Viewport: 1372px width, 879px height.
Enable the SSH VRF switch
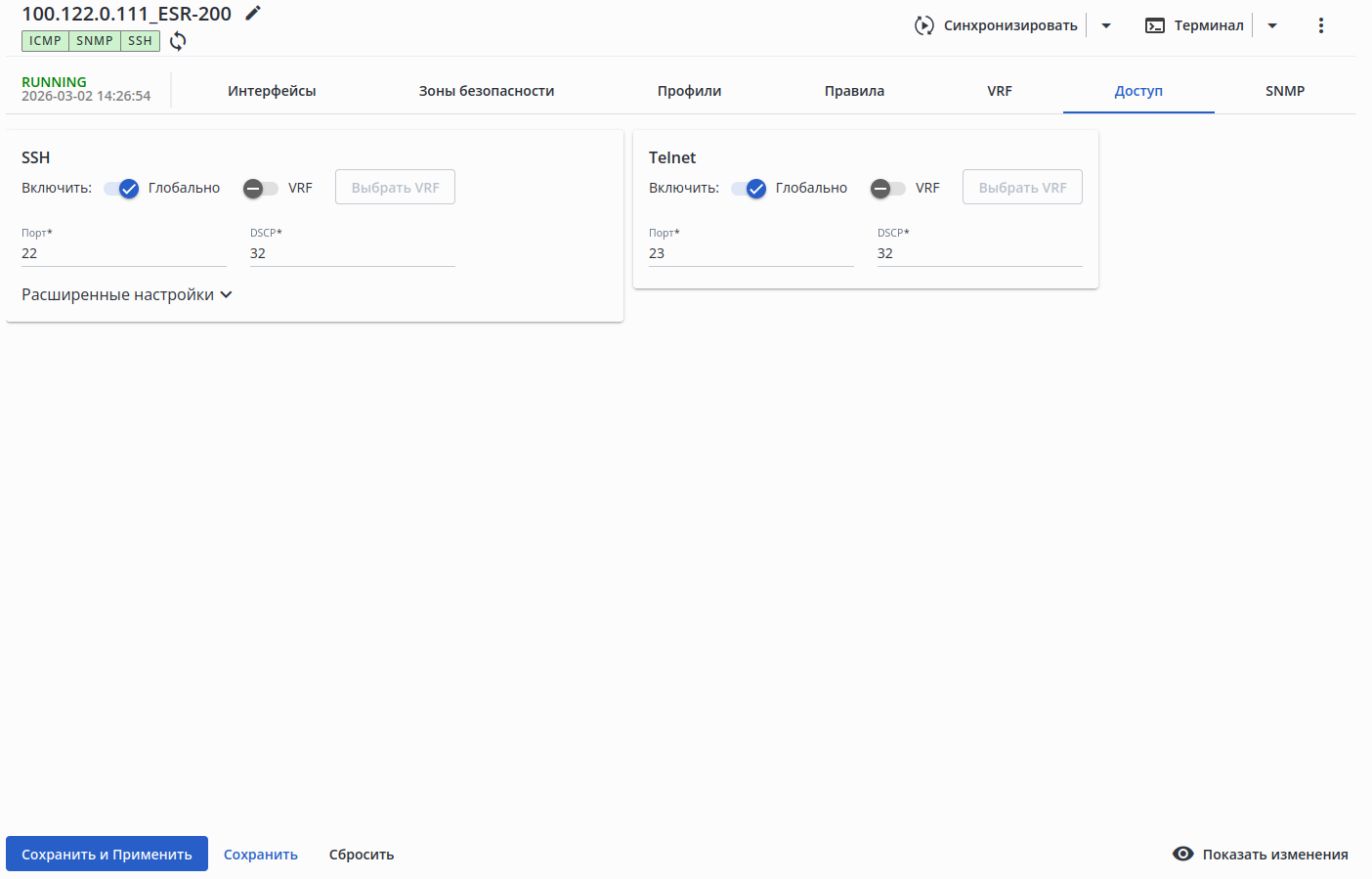click(261, 189)
